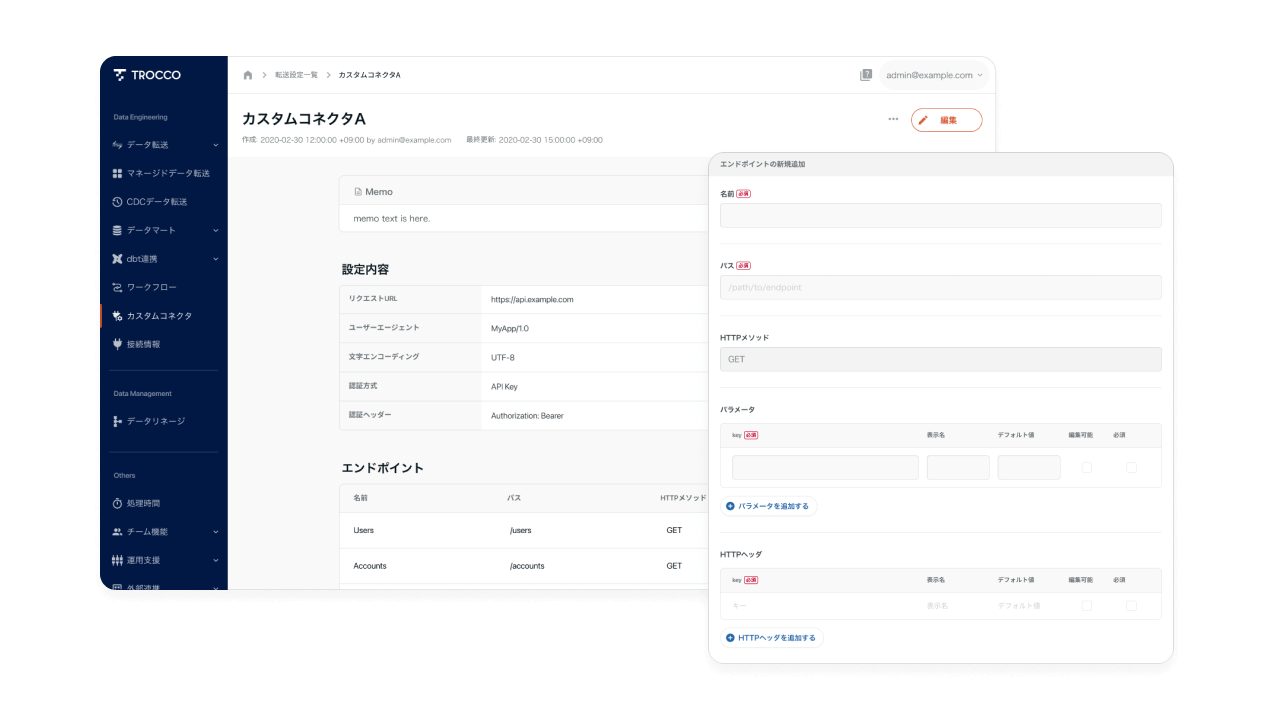Screen dimensions: 1280x720
Task: Click パラメータを追加する button
Action: coord(768,506)
